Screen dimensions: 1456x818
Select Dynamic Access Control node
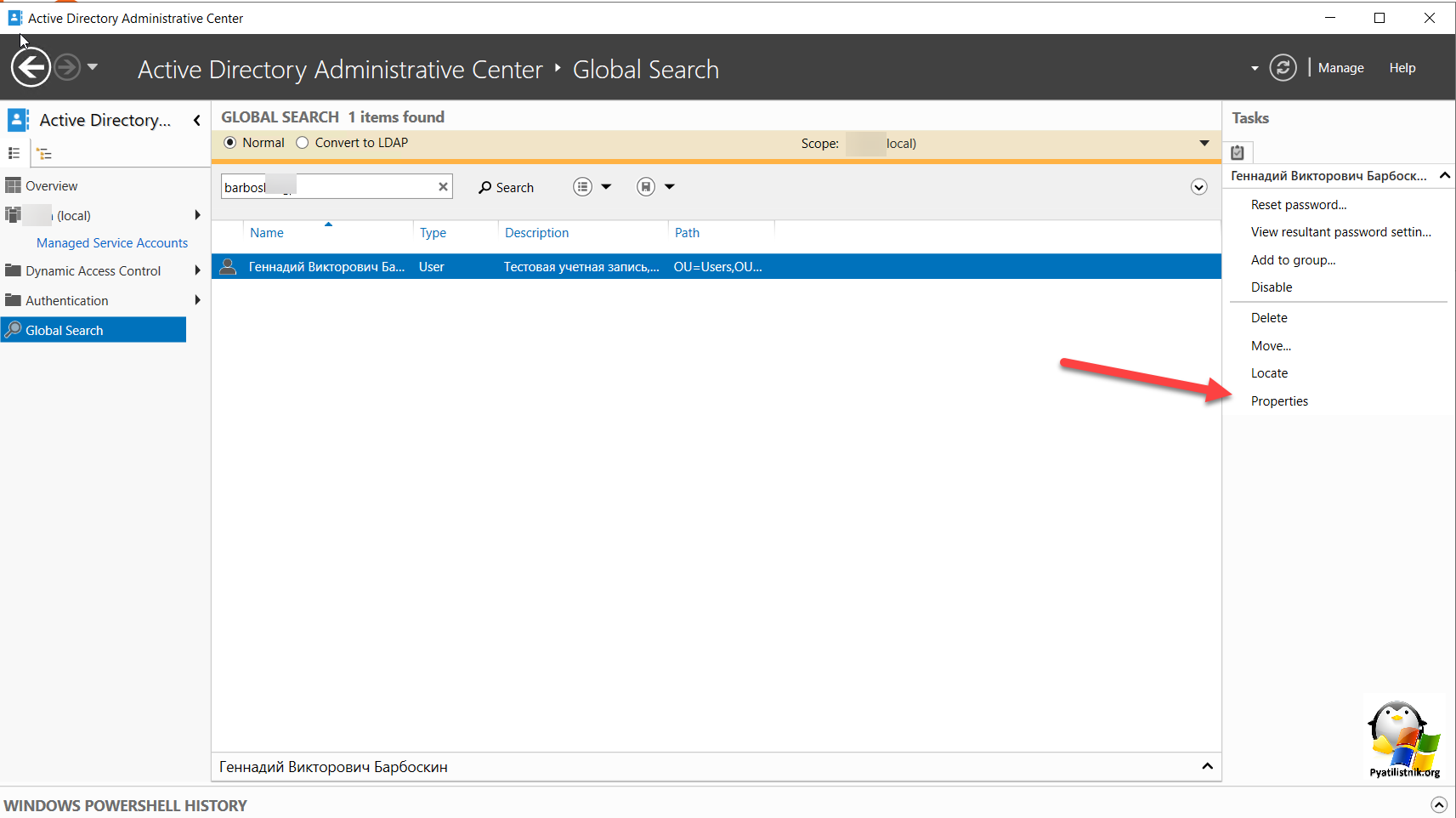click(x=93, y=270)
